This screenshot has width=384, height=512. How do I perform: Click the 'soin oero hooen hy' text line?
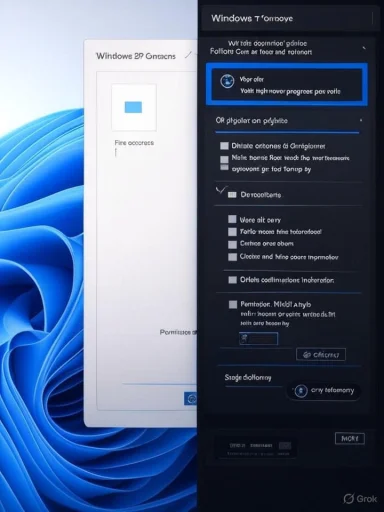pos(265,323)
